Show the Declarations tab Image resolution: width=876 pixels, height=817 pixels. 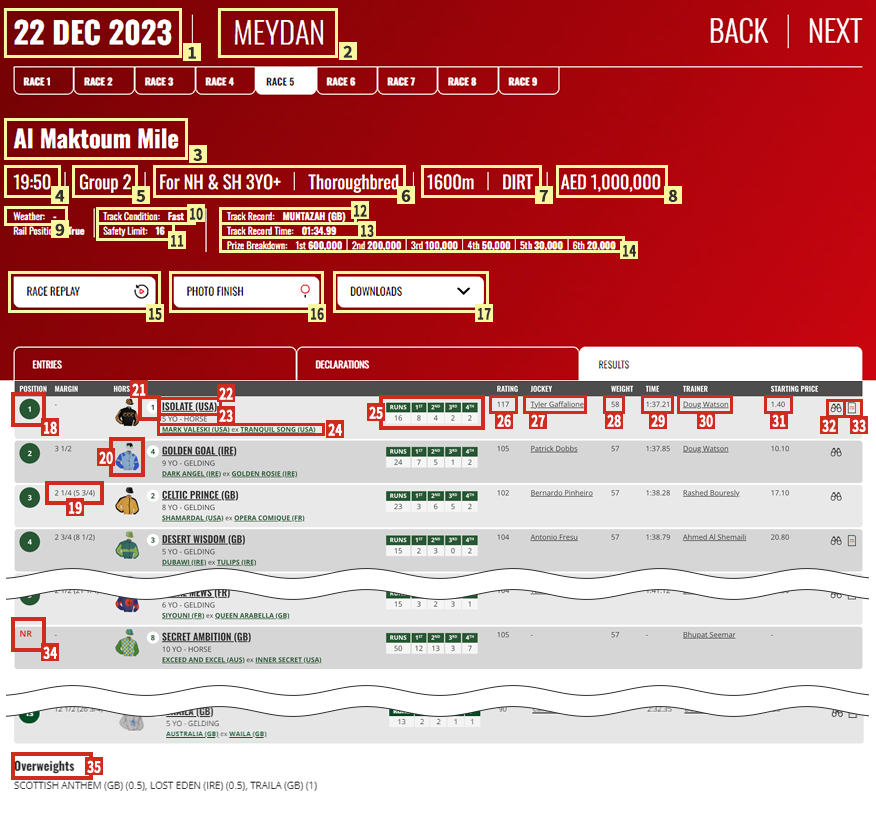436,365
